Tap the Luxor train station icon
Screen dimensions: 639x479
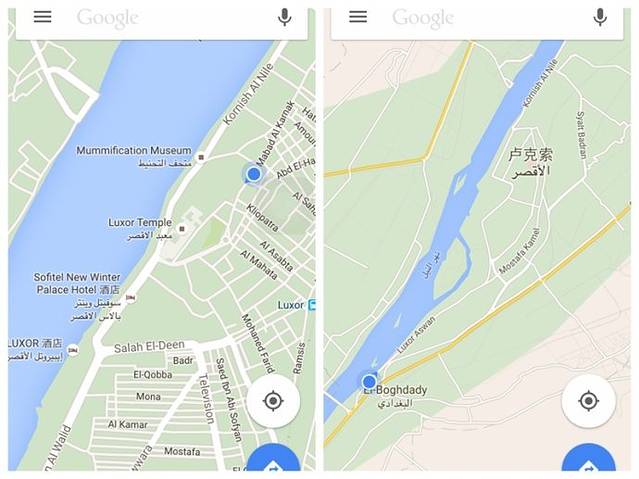(x=312, y=305)
